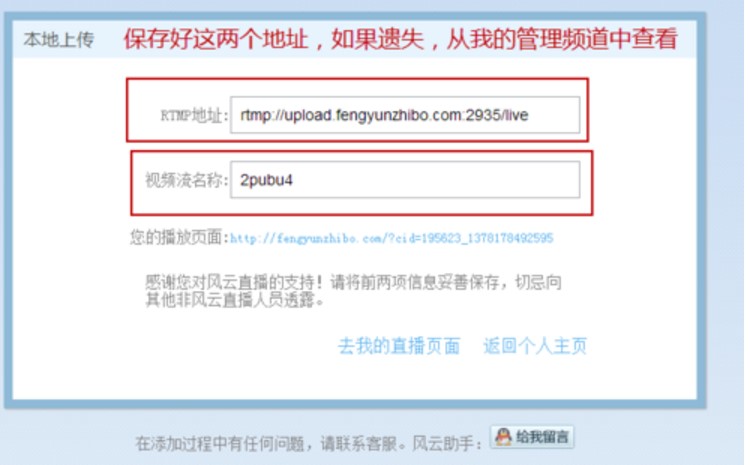Select the 本地上传 tab
The height and width of the screenshot is (465, 750).
58,40
